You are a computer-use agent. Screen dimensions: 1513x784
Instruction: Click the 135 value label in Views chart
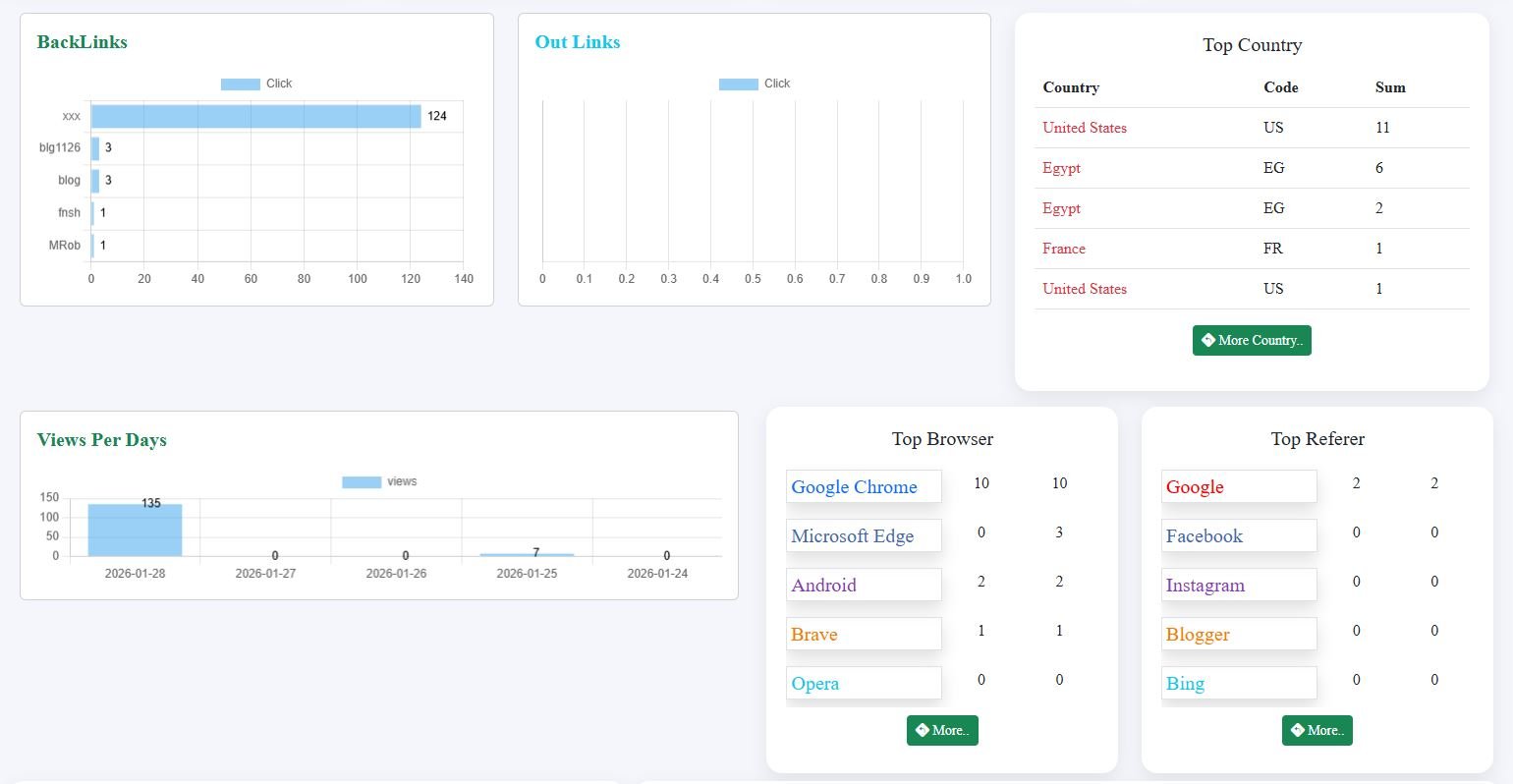pyautogui.click(x=150, y=503)
